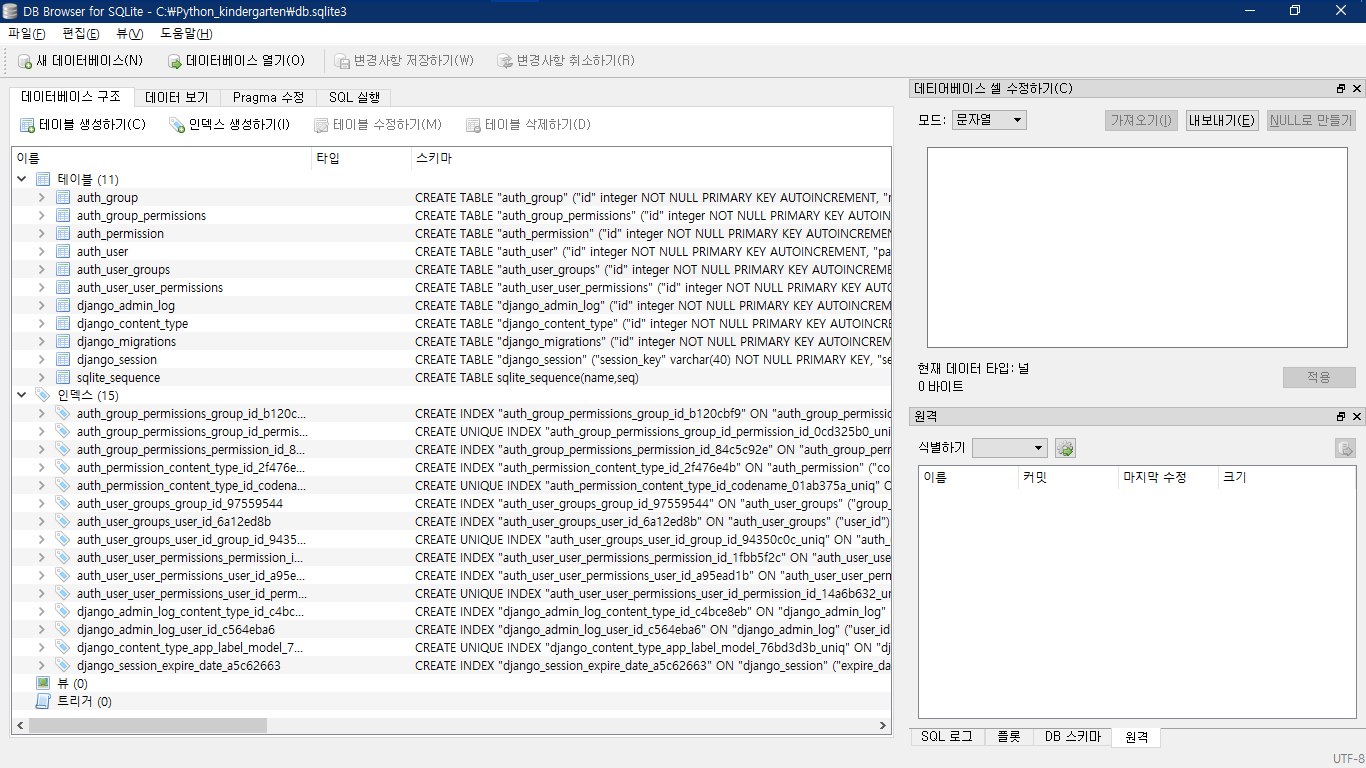Viewport: 1366px width, 768px height.
Task: Select the 원격 bottom tab
Action: tap(1136, 737)
